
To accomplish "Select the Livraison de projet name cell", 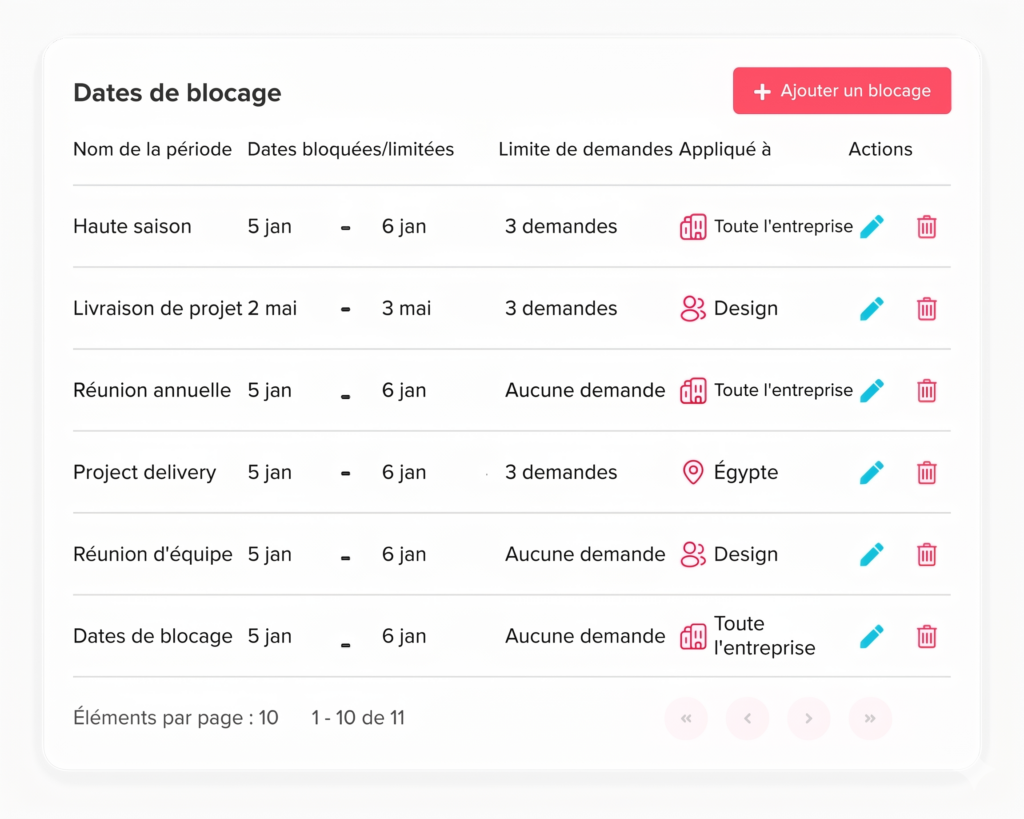I will pos(157,308).
